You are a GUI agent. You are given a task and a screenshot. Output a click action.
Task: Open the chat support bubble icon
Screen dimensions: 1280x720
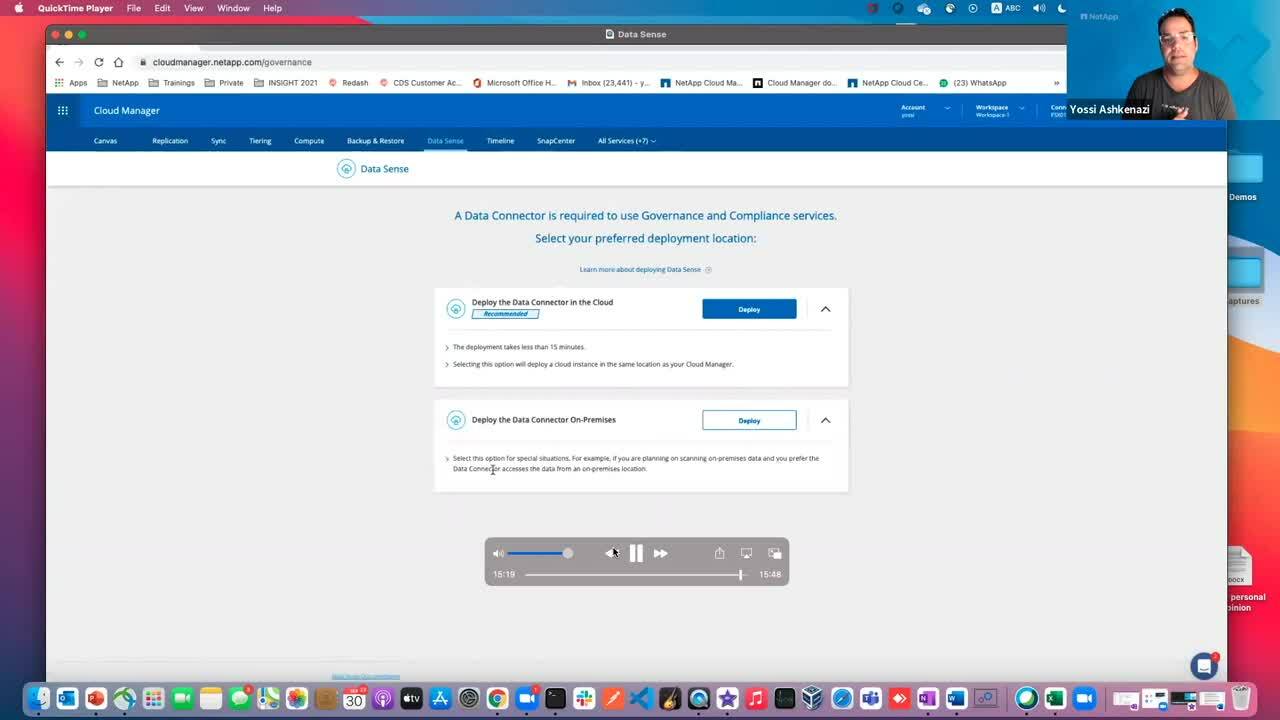tap(1204, 666)
